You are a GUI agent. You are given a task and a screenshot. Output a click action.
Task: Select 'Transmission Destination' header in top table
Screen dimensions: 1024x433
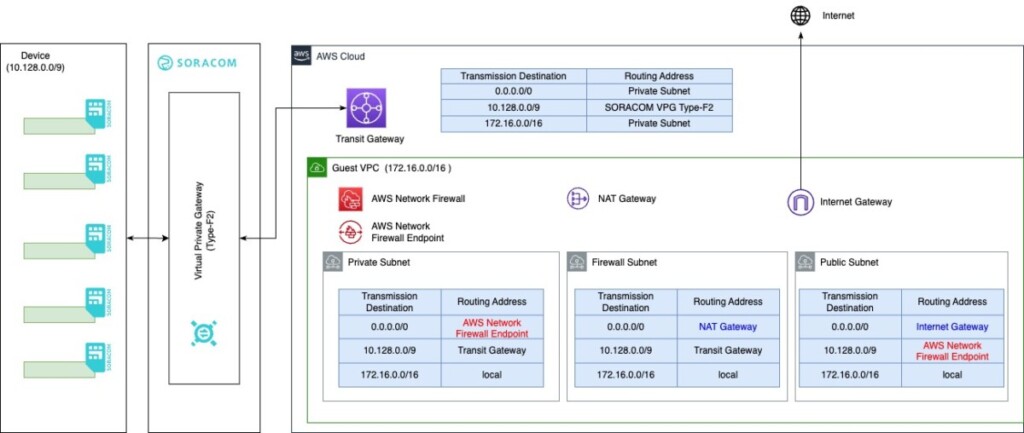513,76
